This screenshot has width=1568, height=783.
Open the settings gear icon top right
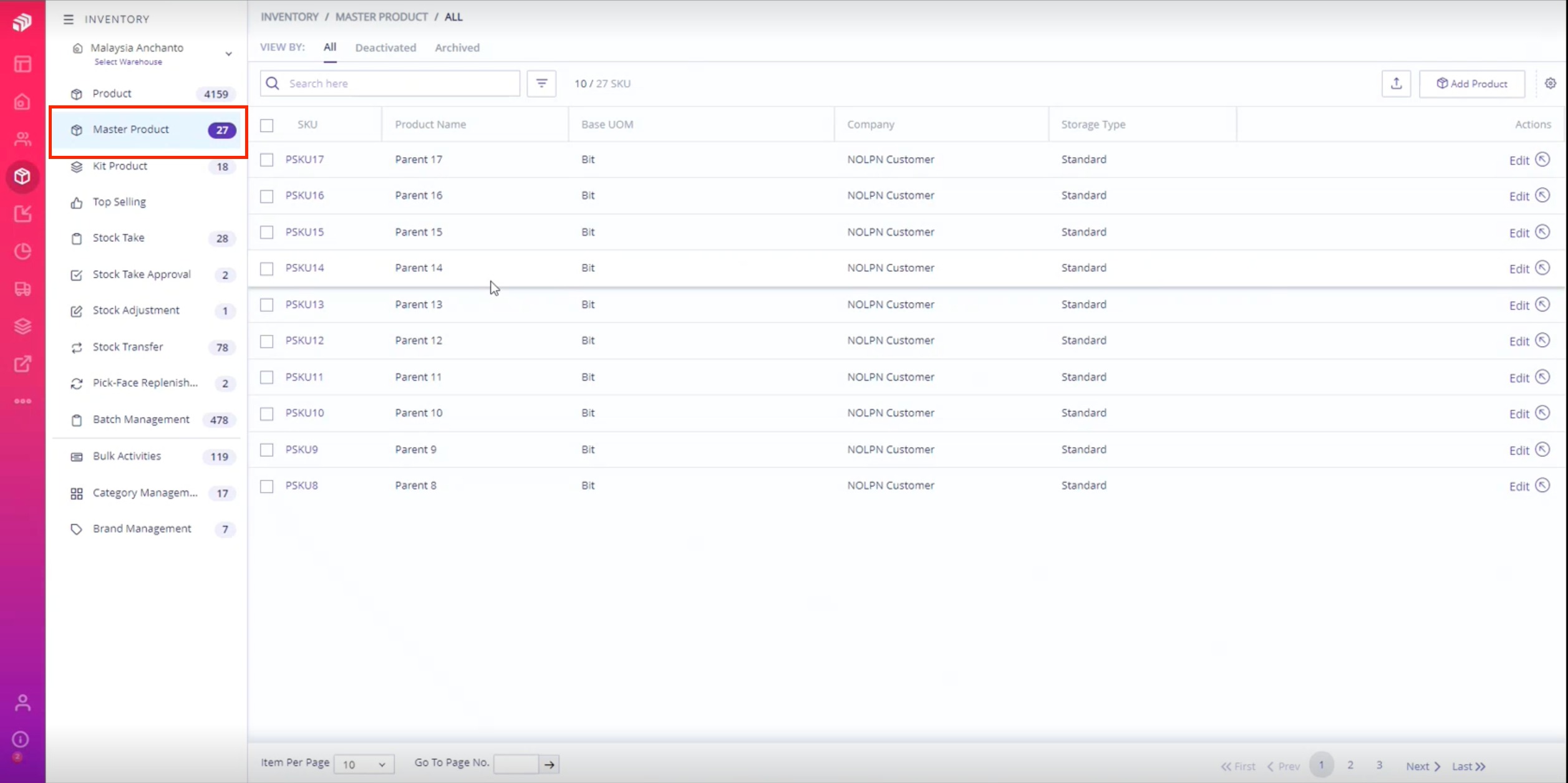(1551, 83)
